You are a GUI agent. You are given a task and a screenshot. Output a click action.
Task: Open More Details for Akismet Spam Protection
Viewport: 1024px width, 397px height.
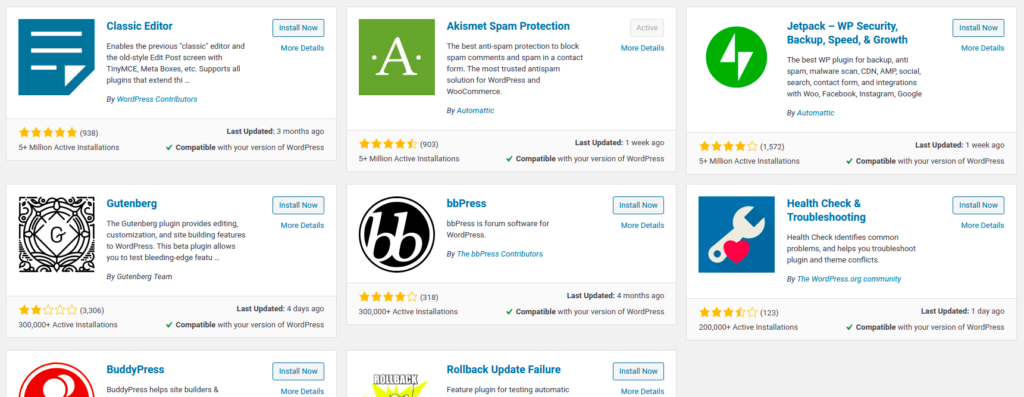tap(643, 48)
